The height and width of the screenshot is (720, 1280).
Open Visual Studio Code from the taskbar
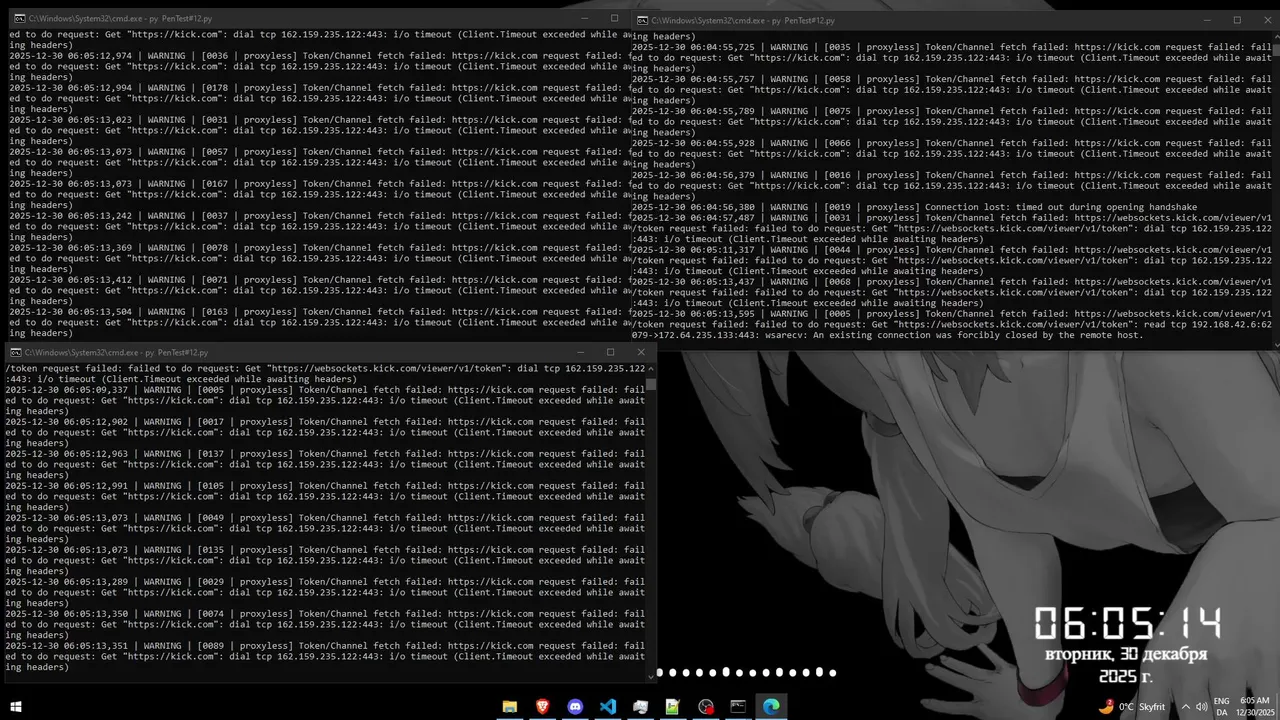608,707
